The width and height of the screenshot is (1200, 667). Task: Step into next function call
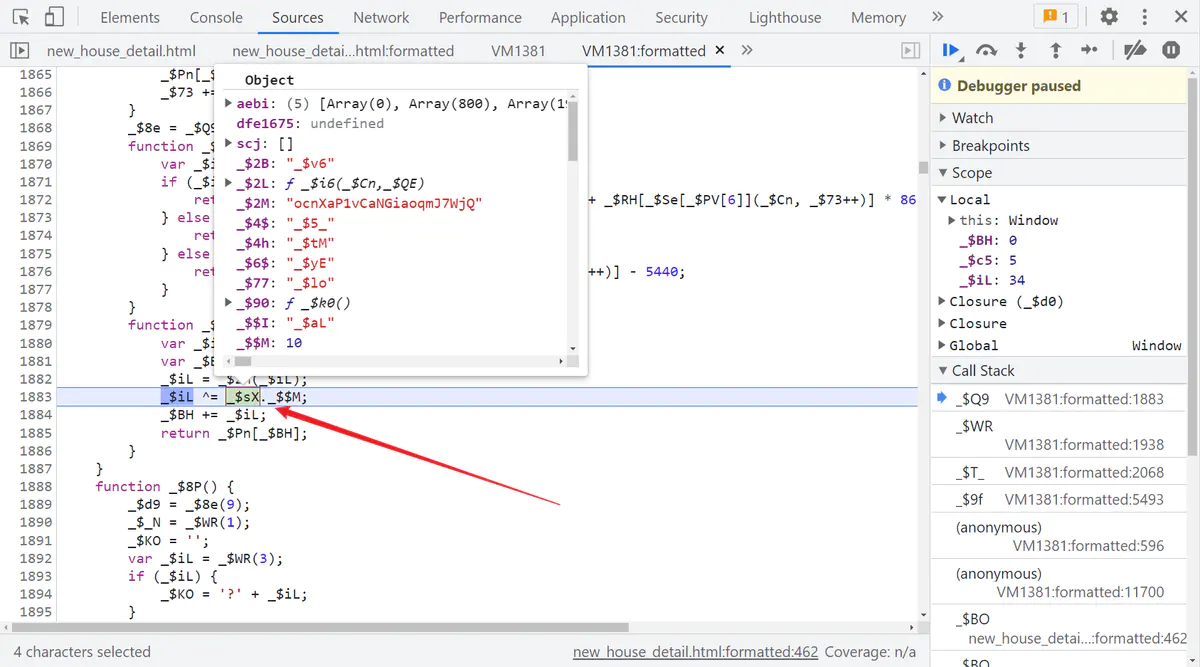[x=1021, y=51]
